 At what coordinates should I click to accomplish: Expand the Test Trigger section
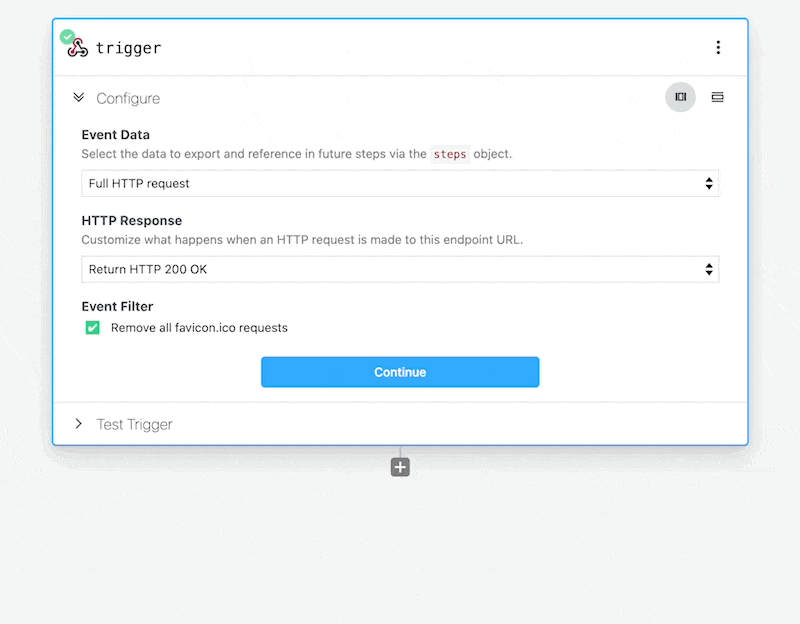pos(78,423)
